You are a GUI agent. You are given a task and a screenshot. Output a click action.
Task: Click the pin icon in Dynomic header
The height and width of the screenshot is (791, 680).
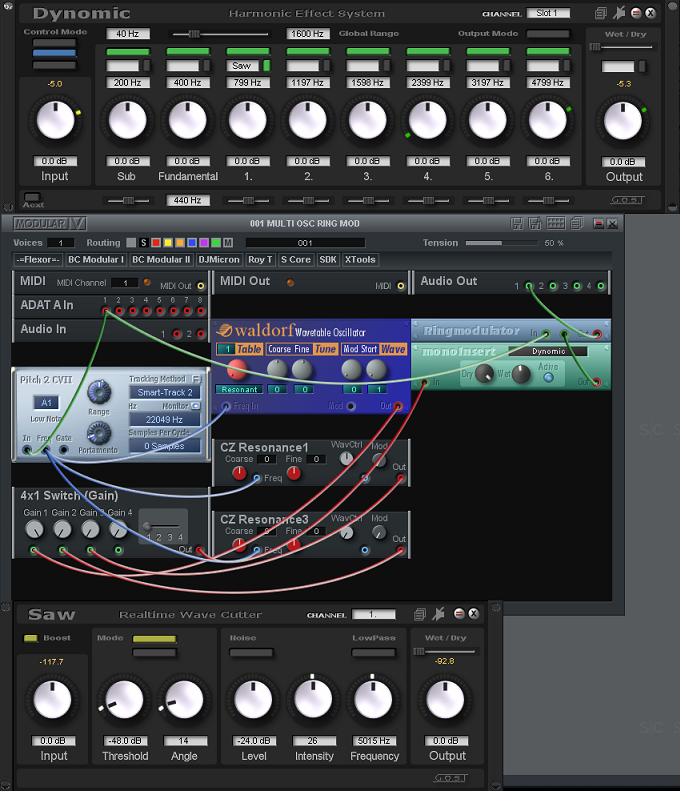[619, 14]
